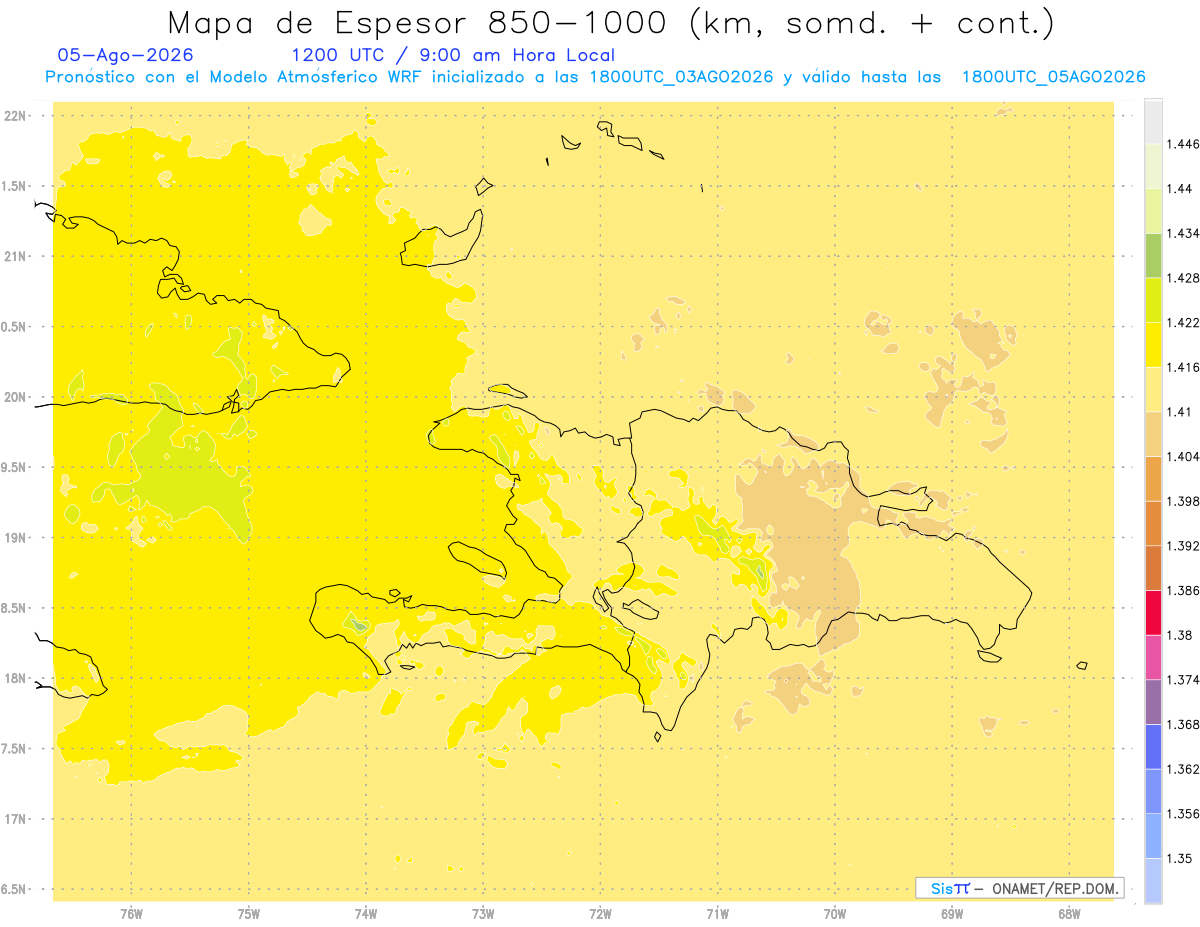
Task: Click the '20N' latitude label
Action: coord(15,397)
